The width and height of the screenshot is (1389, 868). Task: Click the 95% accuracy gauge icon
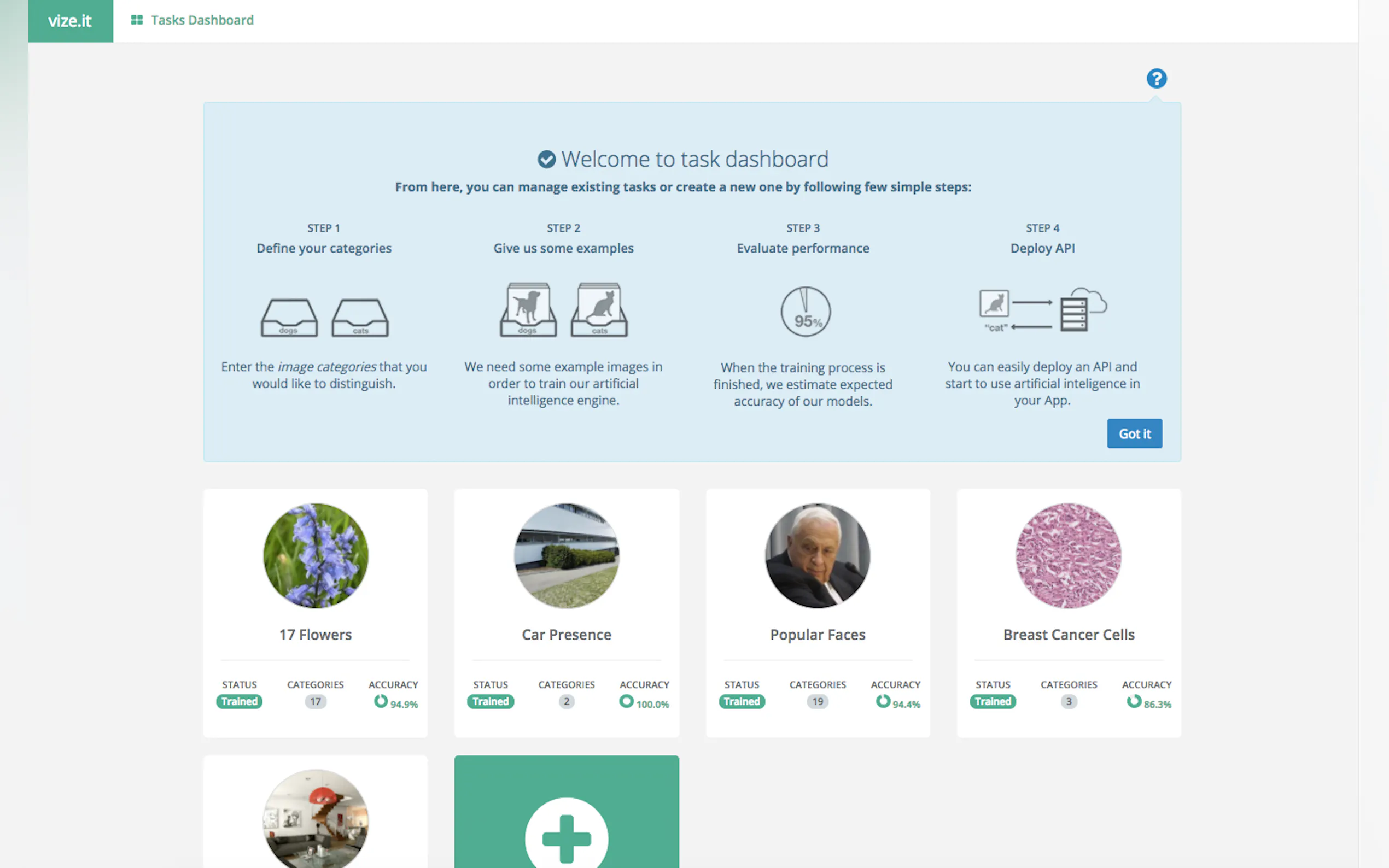click(x=805, y=312)
